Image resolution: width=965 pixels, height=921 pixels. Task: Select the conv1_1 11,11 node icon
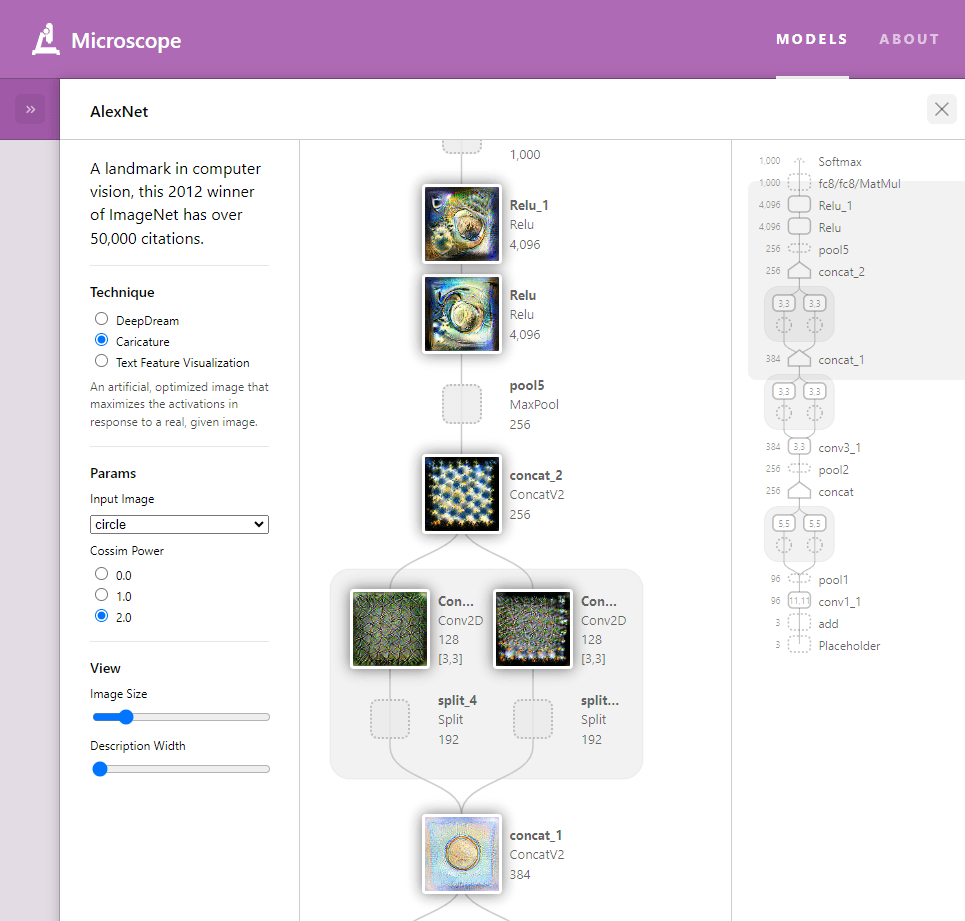pos(799,601)
